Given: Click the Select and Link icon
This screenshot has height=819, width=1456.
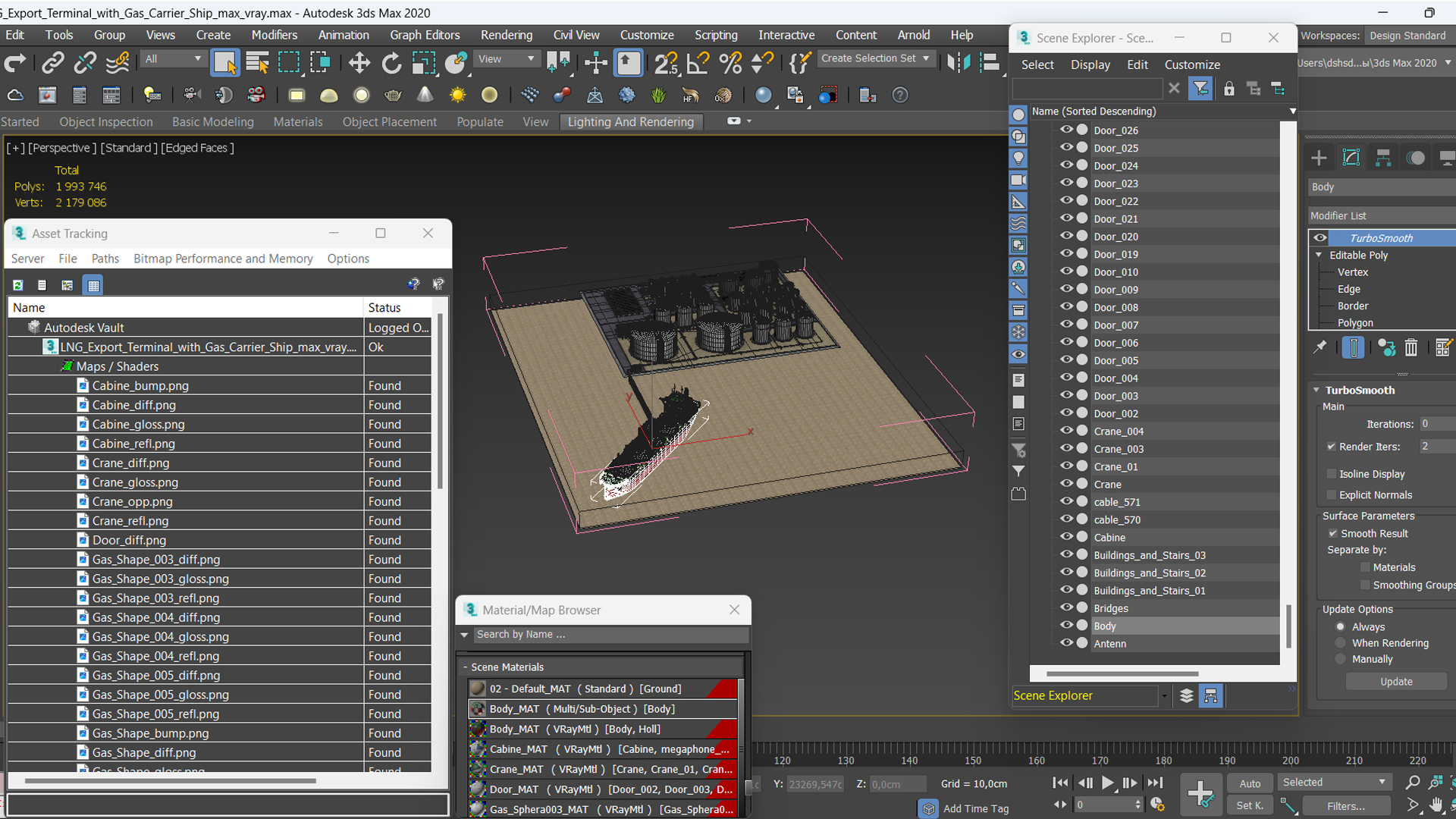Looking at the screenshot, I should pyautogui.click(x=52, y=63).
